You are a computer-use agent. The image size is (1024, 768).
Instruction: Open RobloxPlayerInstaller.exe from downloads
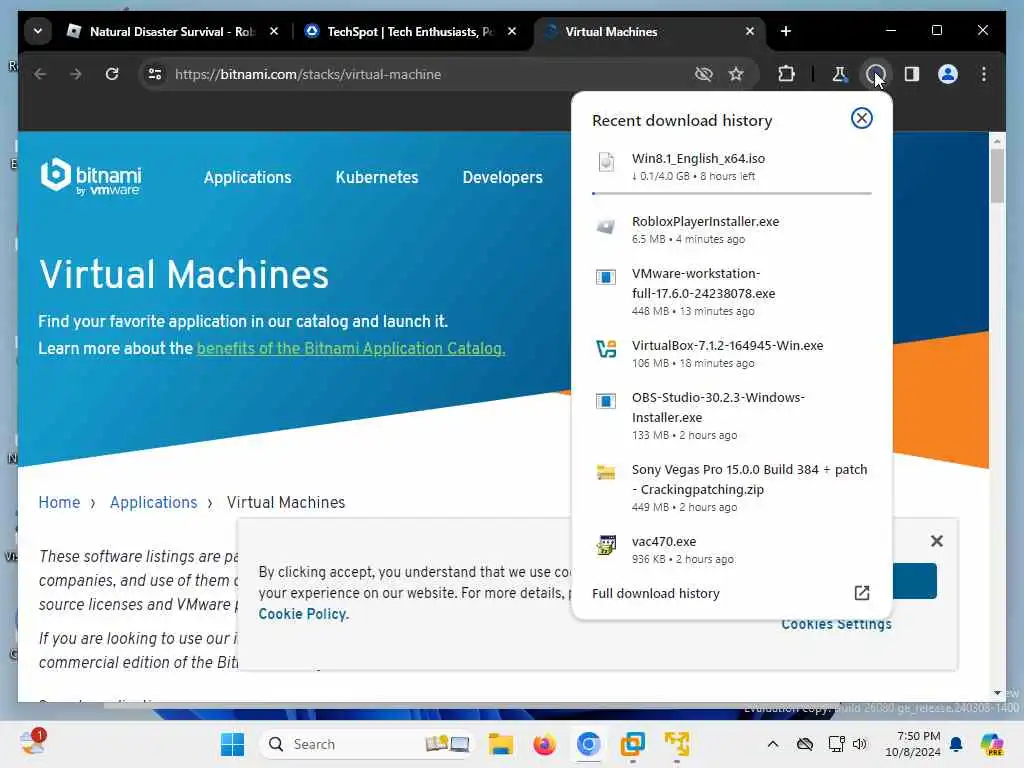pyautogui.click(x=731, y=230)
